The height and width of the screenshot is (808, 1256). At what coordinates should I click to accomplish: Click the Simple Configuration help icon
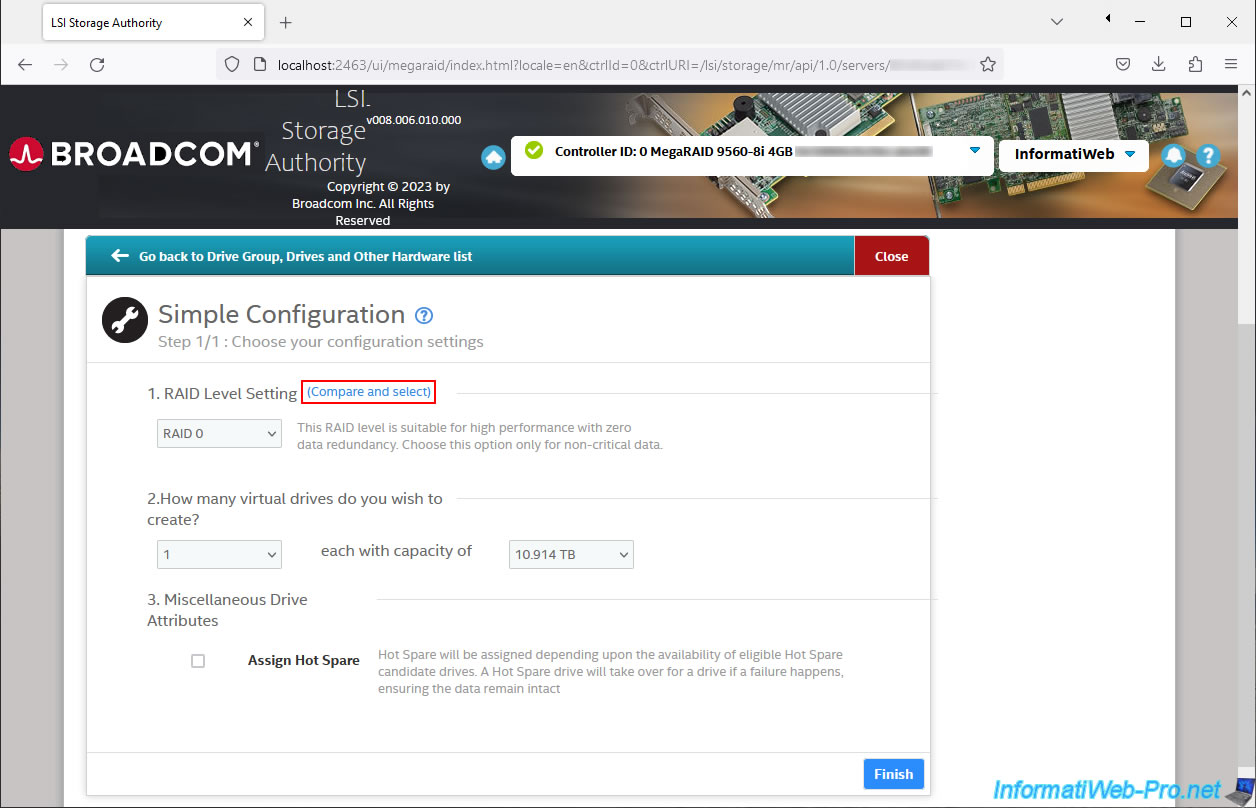click(424, 316)
